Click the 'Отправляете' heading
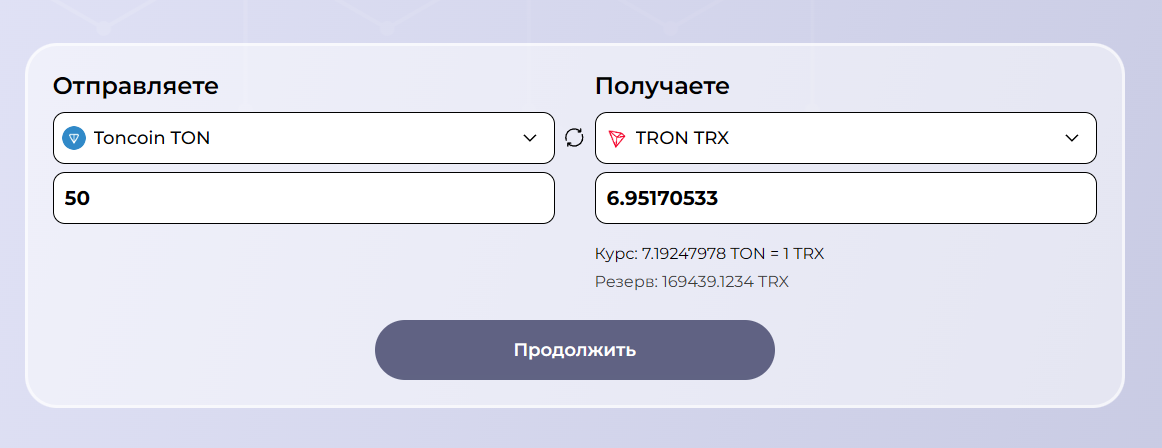1162x448 pixels. tap(135, 86)
